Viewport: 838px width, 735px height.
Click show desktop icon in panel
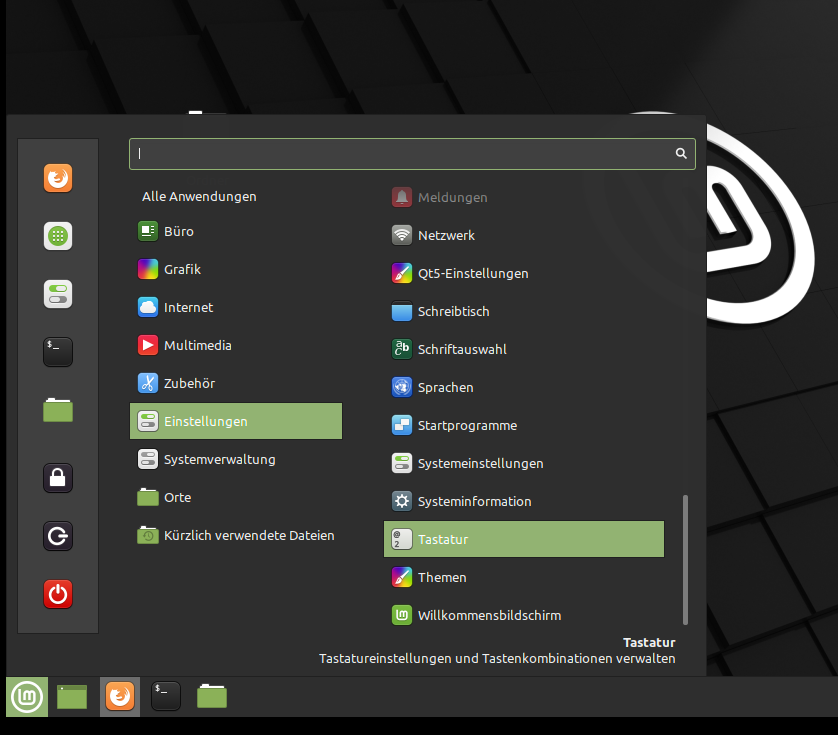[72, 697]
